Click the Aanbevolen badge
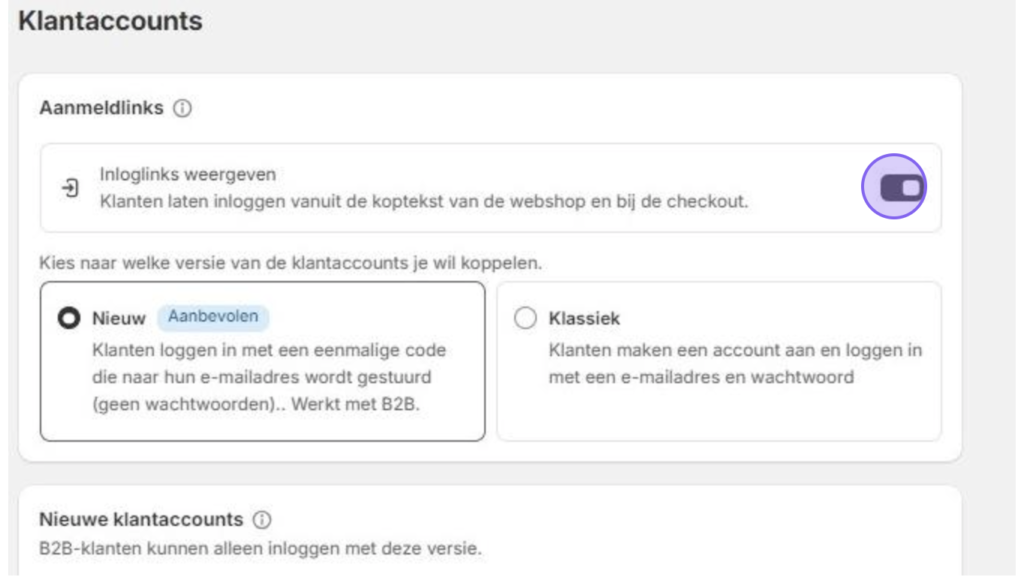 [x=213, y=317]
